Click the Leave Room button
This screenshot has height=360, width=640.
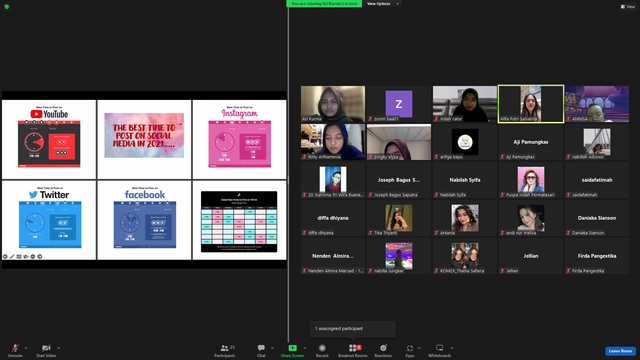tap(620, 351)
